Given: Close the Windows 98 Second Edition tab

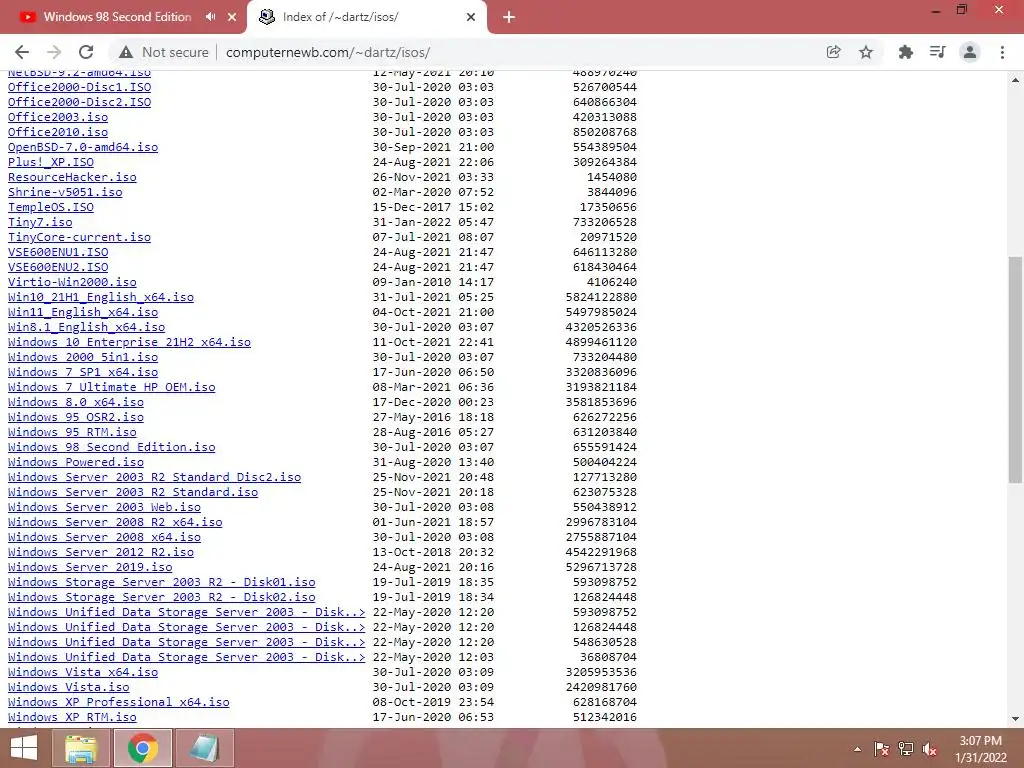Looking at the screenshot, I should pyautogui.click(x=232, y=17).
